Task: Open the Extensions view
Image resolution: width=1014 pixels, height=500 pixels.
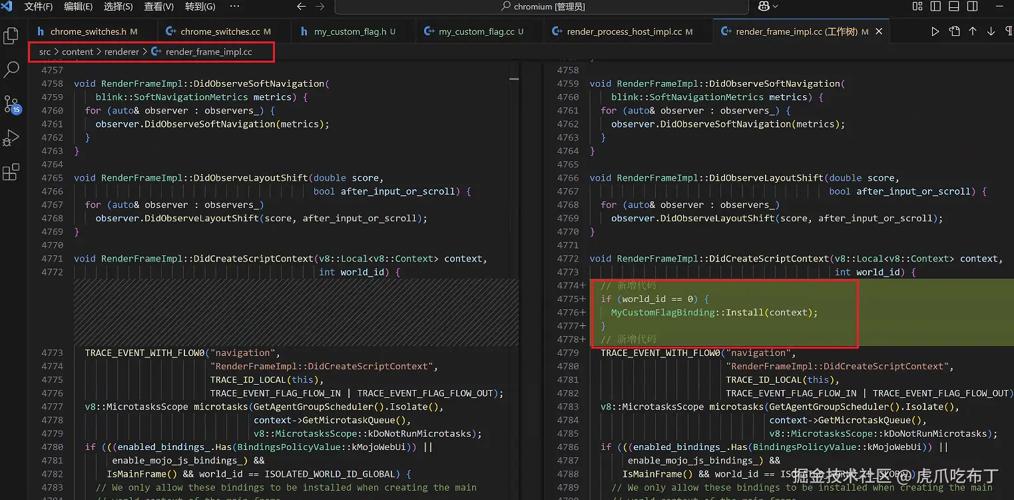Action: pos(11,172)
